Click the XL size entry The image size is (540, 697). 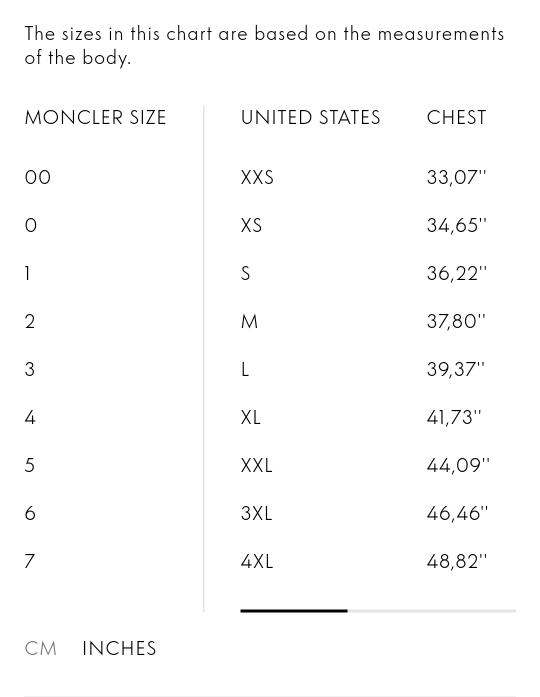250,417
